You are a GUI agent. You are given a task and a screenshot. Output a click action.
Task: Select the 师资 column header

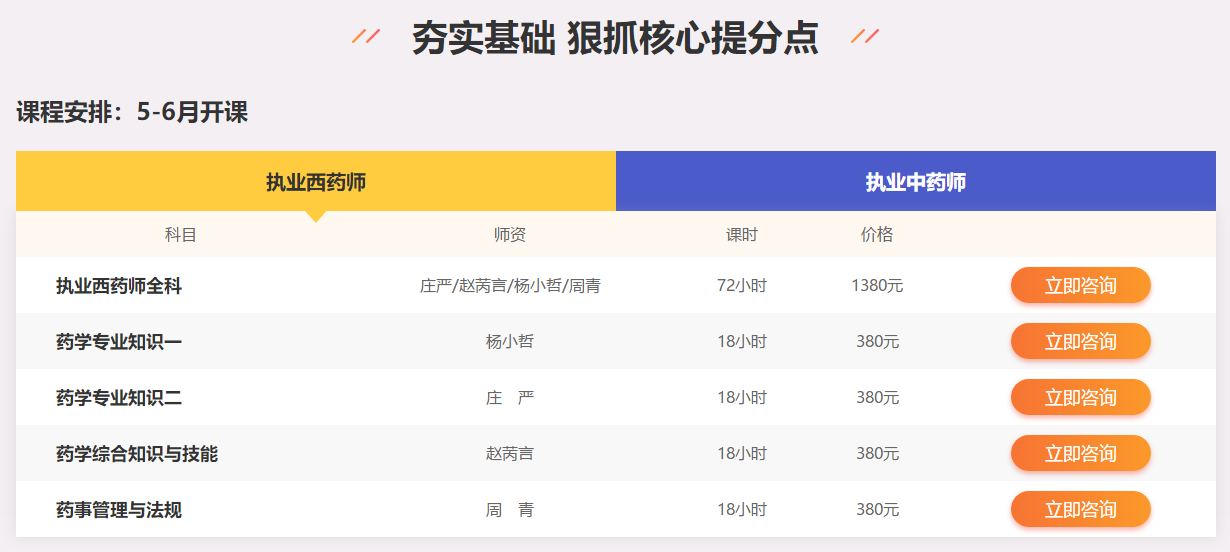click(x=510, y=235)
